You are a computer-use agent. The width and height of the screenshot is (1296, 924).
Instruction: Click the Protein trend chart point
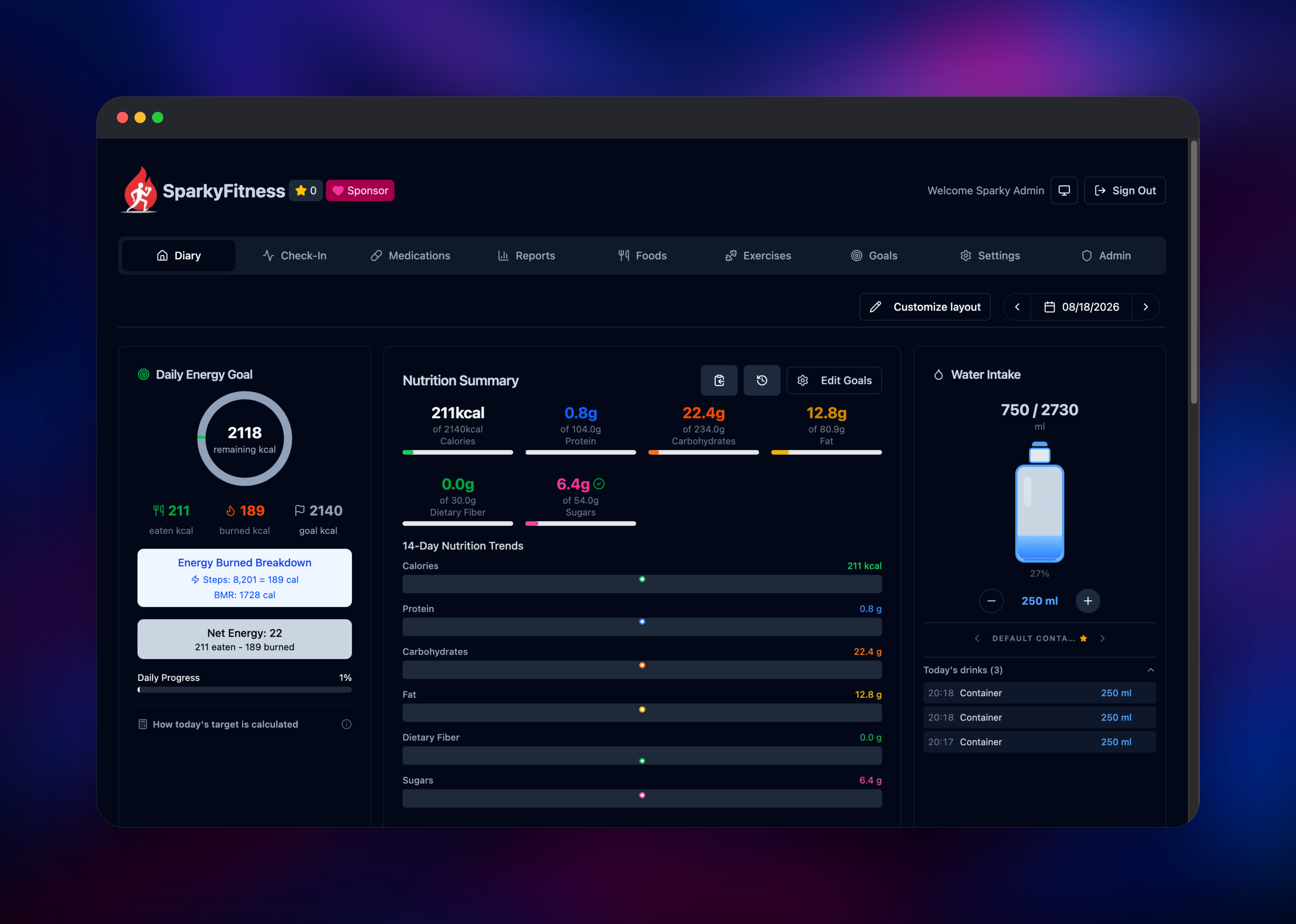[642, 622]
